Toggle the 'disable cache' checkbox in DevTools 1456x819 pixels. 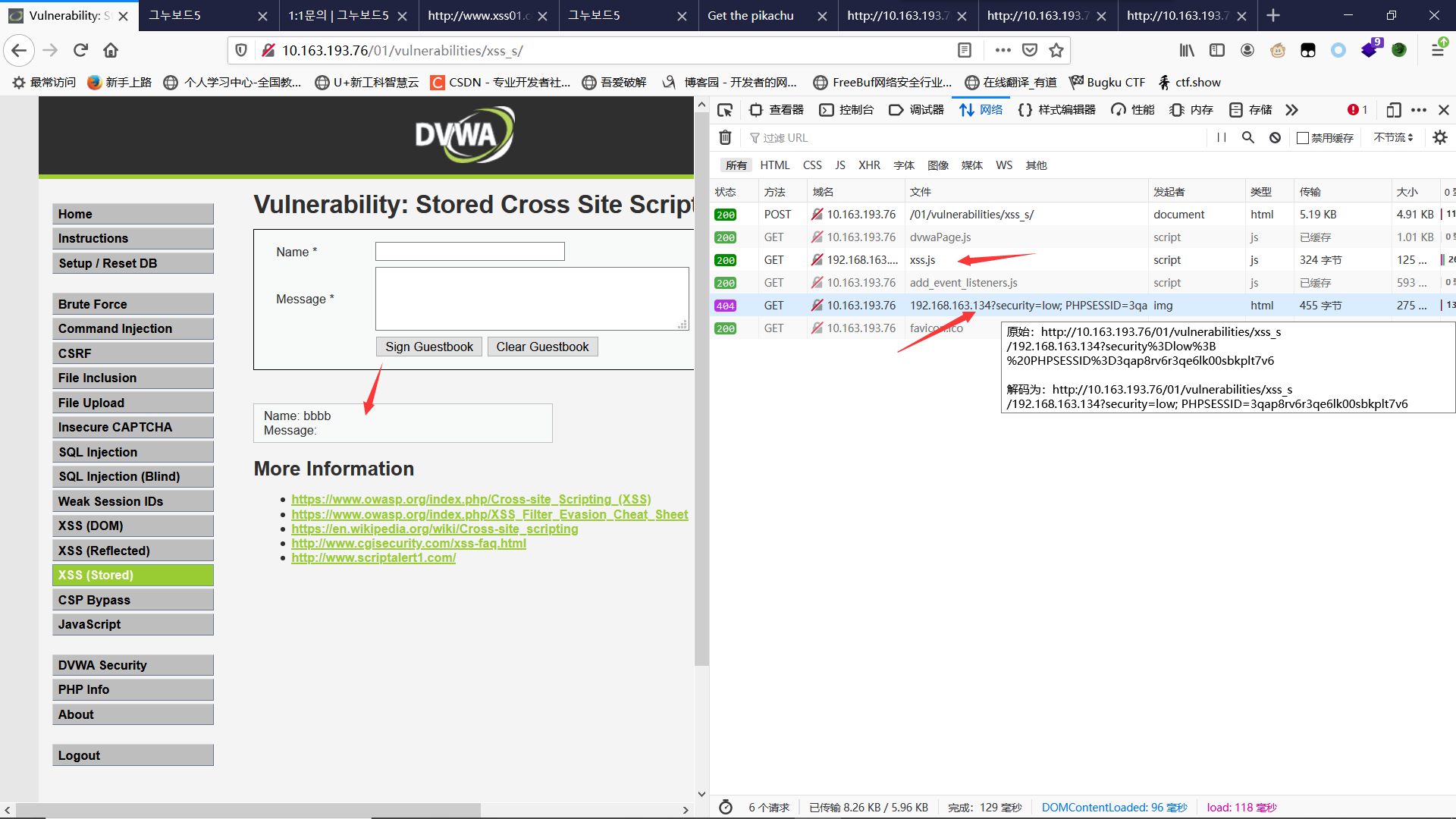(1302, 137)
